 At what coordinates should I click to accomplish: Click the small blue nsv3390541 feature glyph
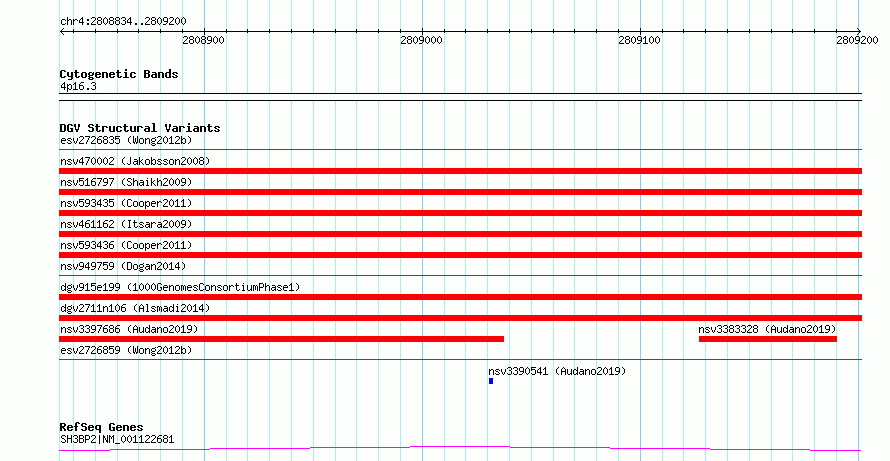coord(491,382)
